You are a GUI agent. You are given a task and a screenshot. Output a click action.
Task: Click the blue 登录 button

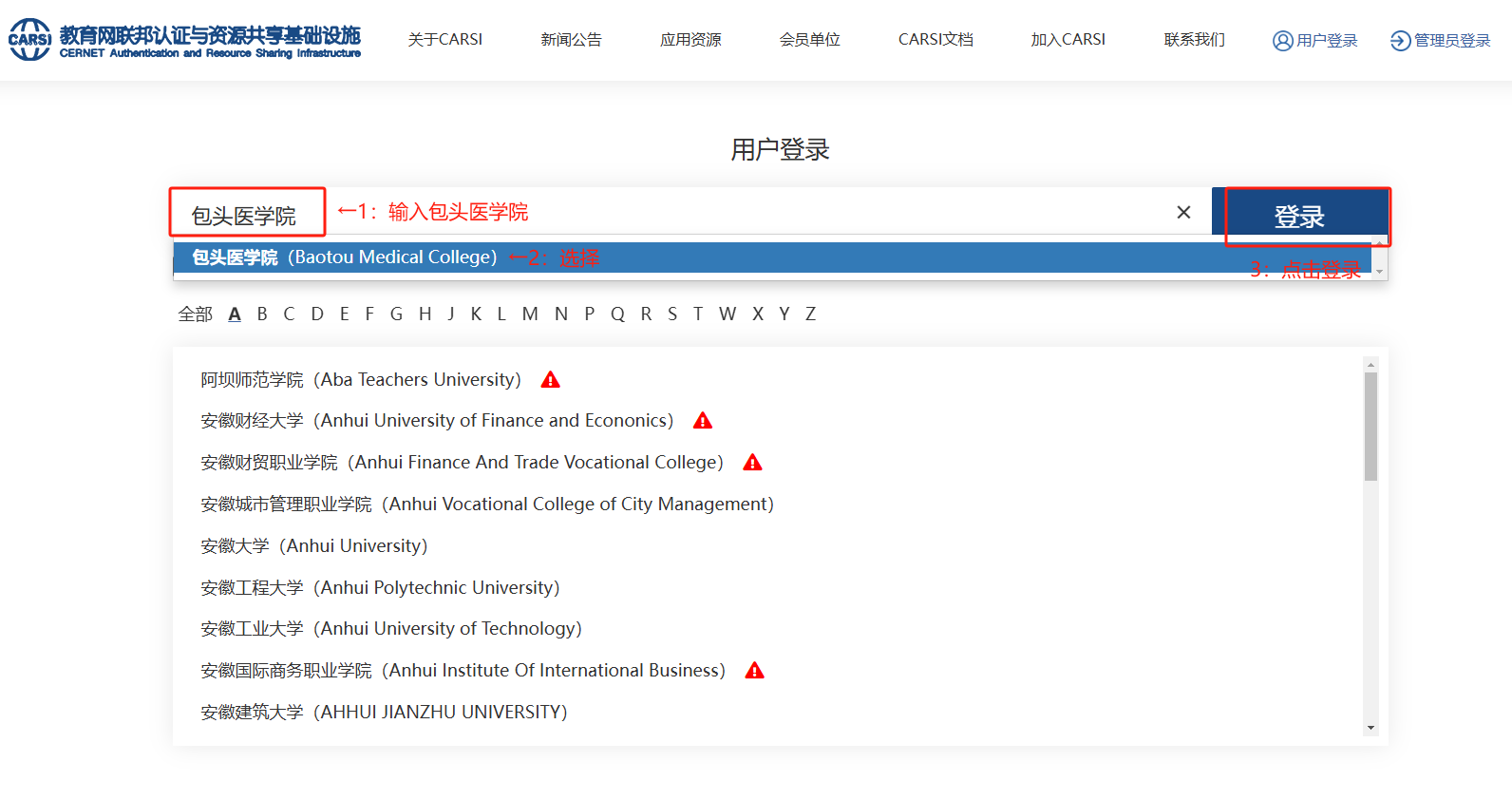click(x=1300, y=212)
